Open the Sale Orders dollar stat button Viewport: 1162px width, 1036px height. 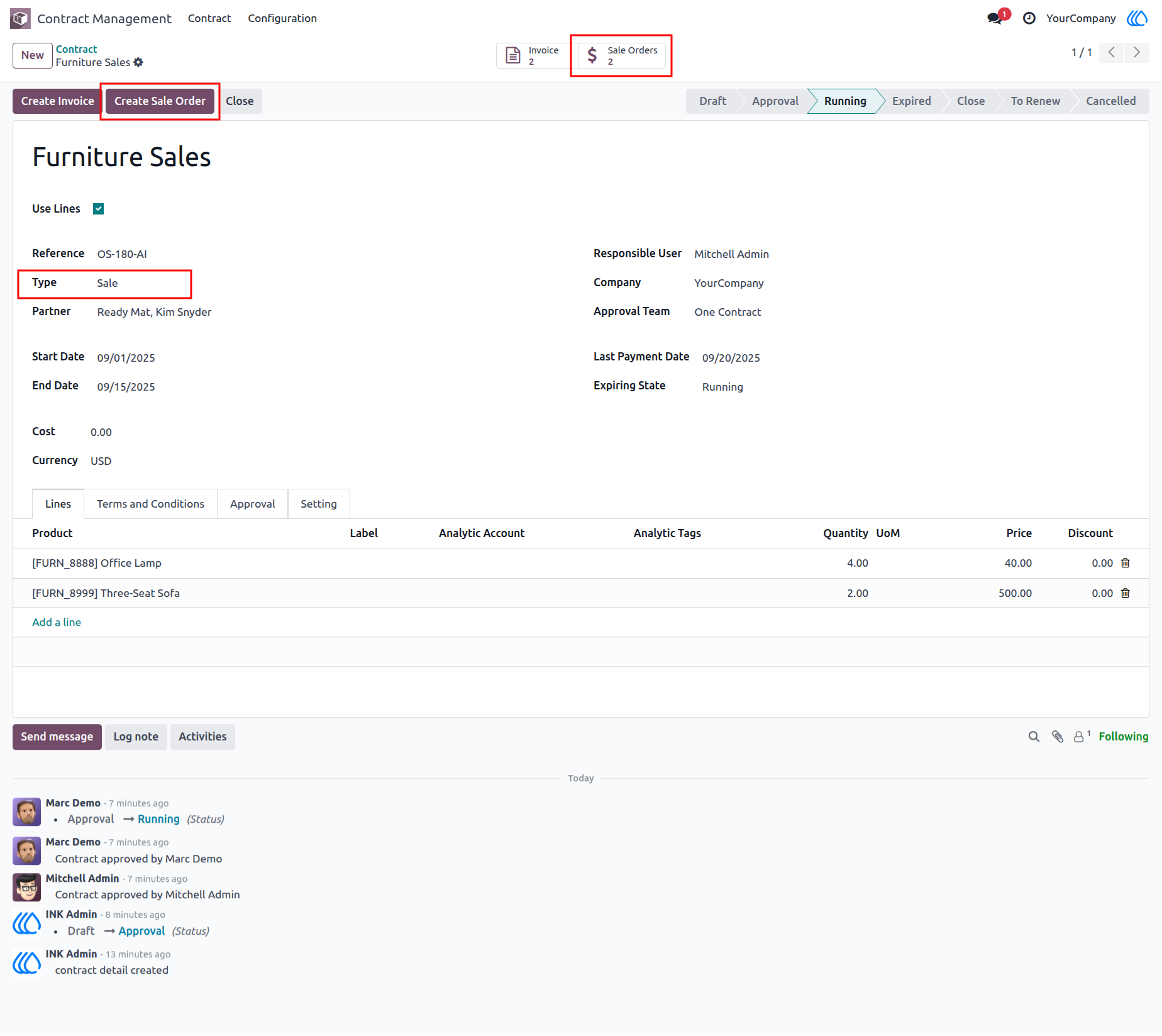pyautogui.click(x=622, y=55)
